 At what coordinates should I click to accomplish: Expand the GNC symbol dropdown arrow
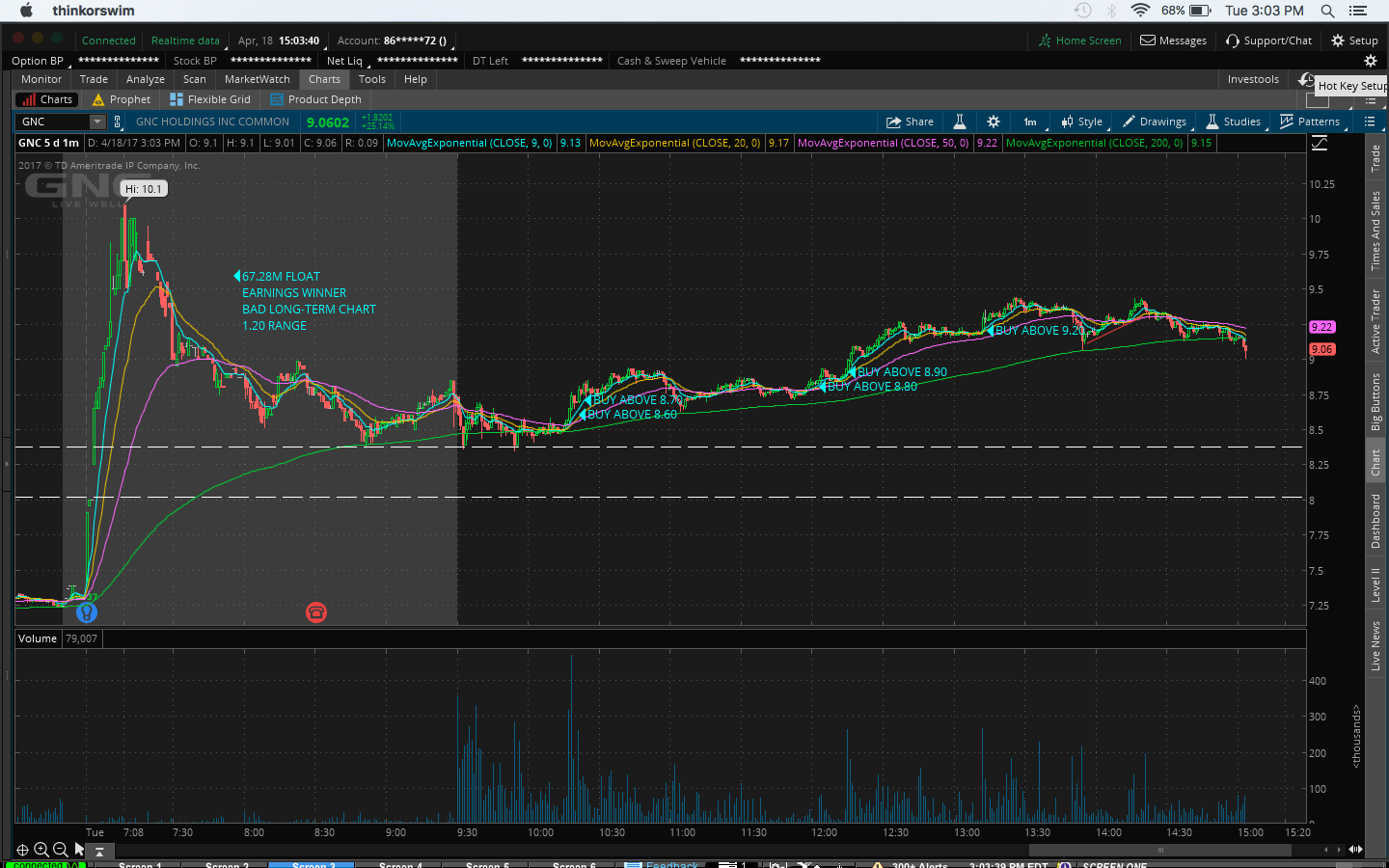(x=96, y=122)
